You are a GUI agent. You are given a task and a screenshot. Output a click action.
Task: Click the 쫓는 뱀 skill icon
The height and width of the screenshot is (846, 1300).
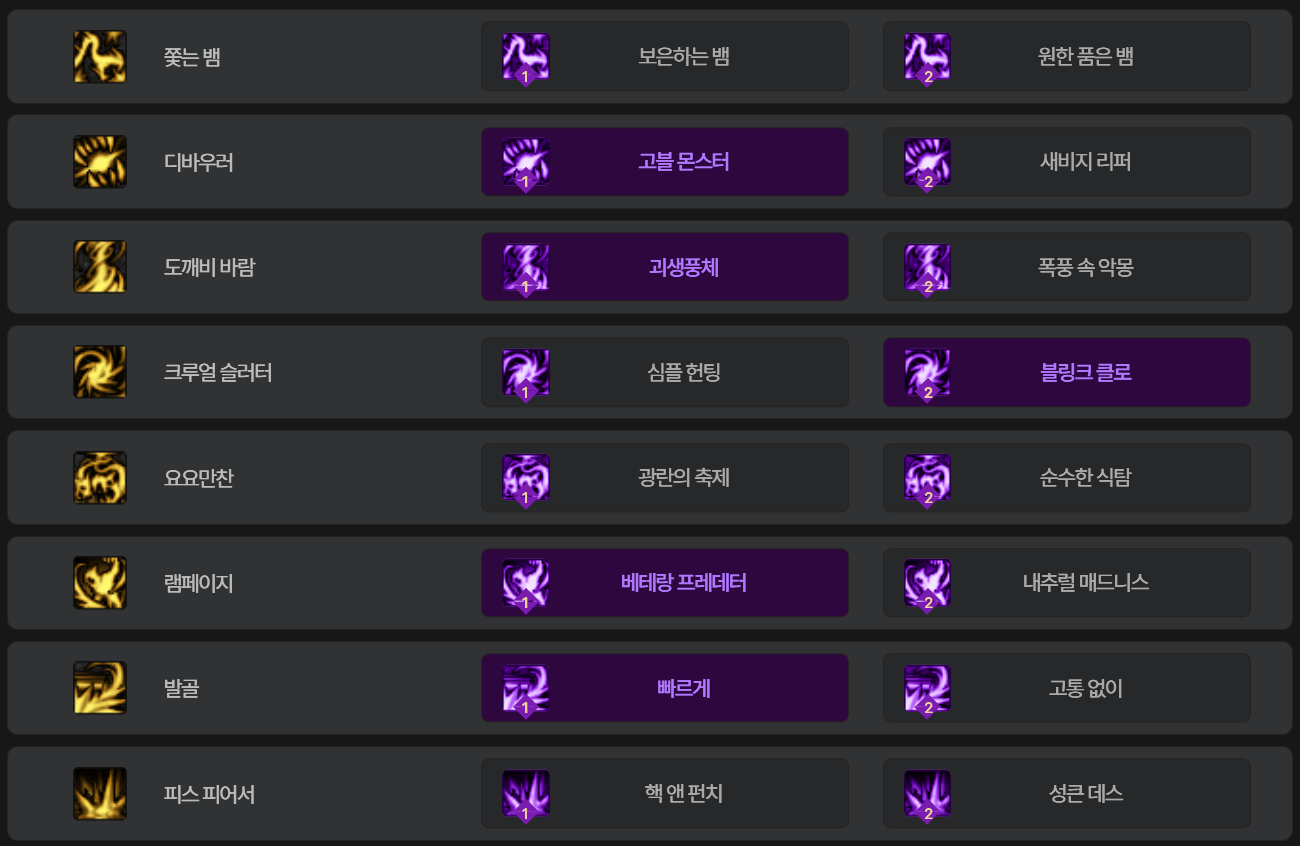pyautogui.click(x=100, y=56)
